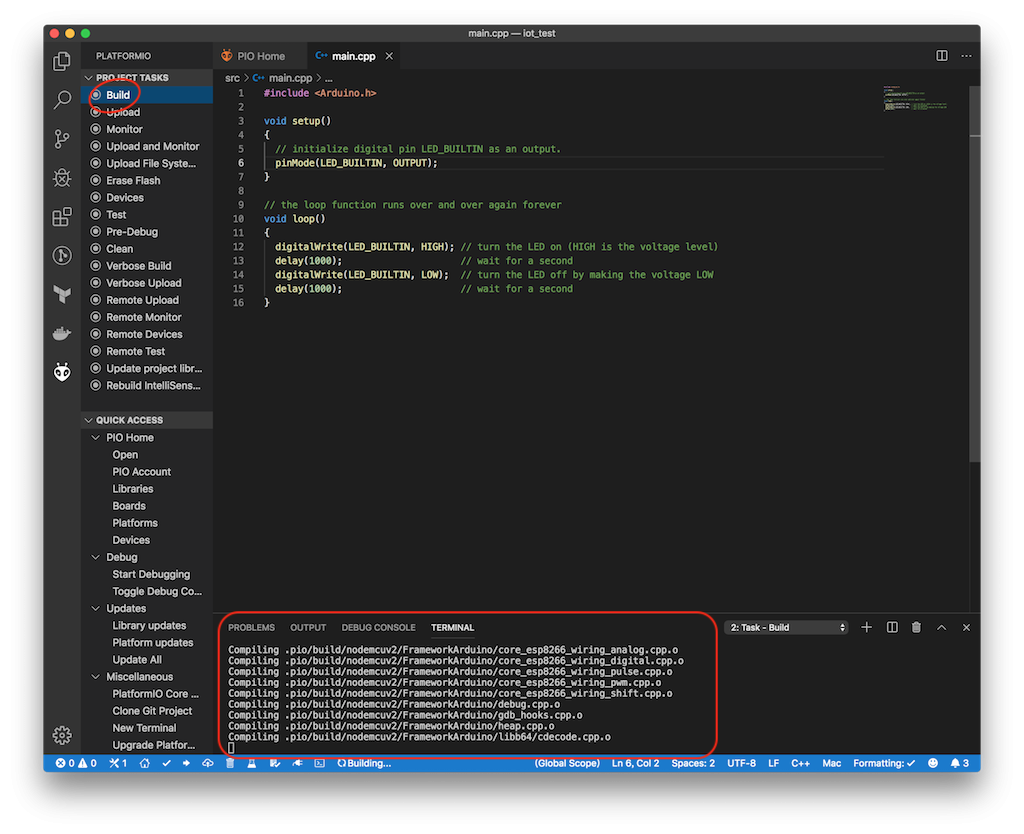Screen dimensions: 1024x834
Task: Open the Terraform view icon
Action: point(62,295)
